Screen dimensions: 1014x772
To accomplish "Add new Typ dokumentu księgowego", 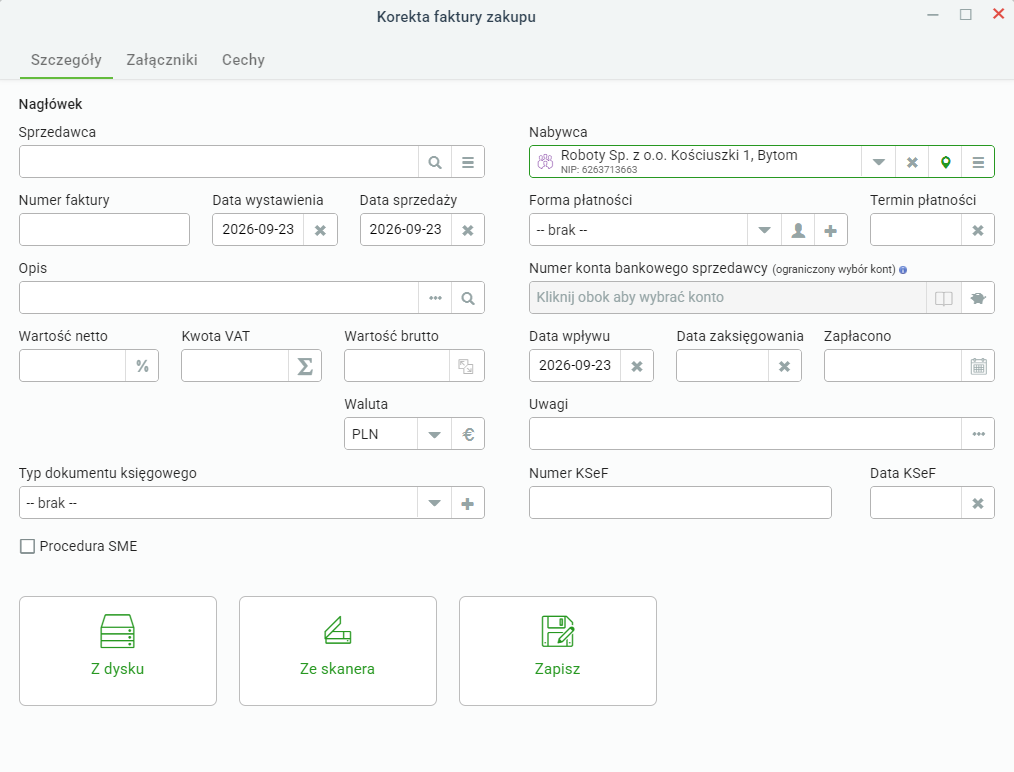I will click(468, 504).
